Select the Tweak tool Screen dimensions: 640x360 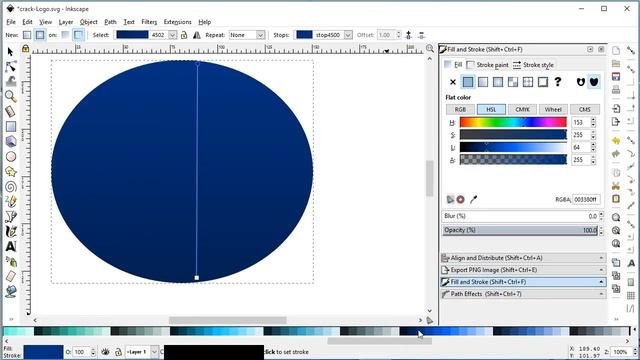pos(11,81)
